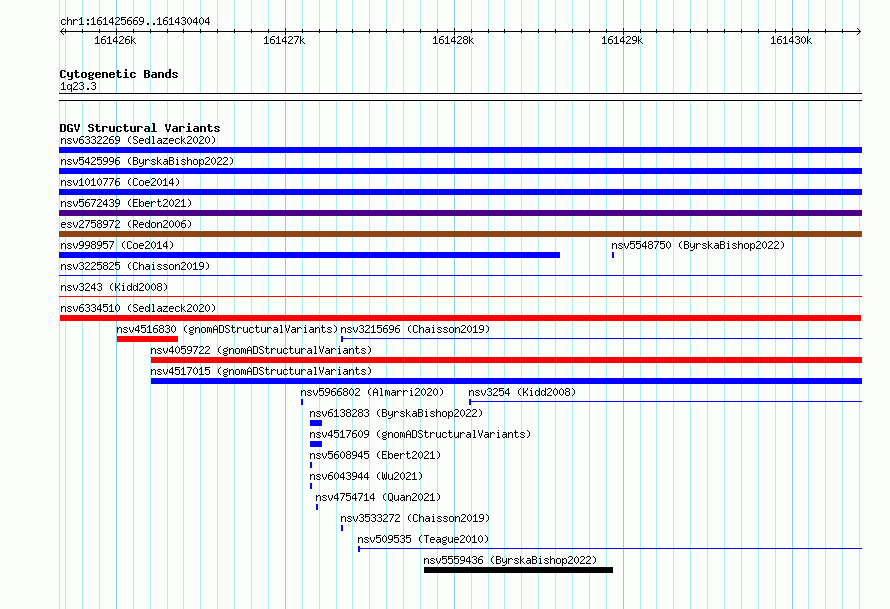
Task: Click the nsv6043944 (Wu2021) label
Action: [x=366, y=476]
